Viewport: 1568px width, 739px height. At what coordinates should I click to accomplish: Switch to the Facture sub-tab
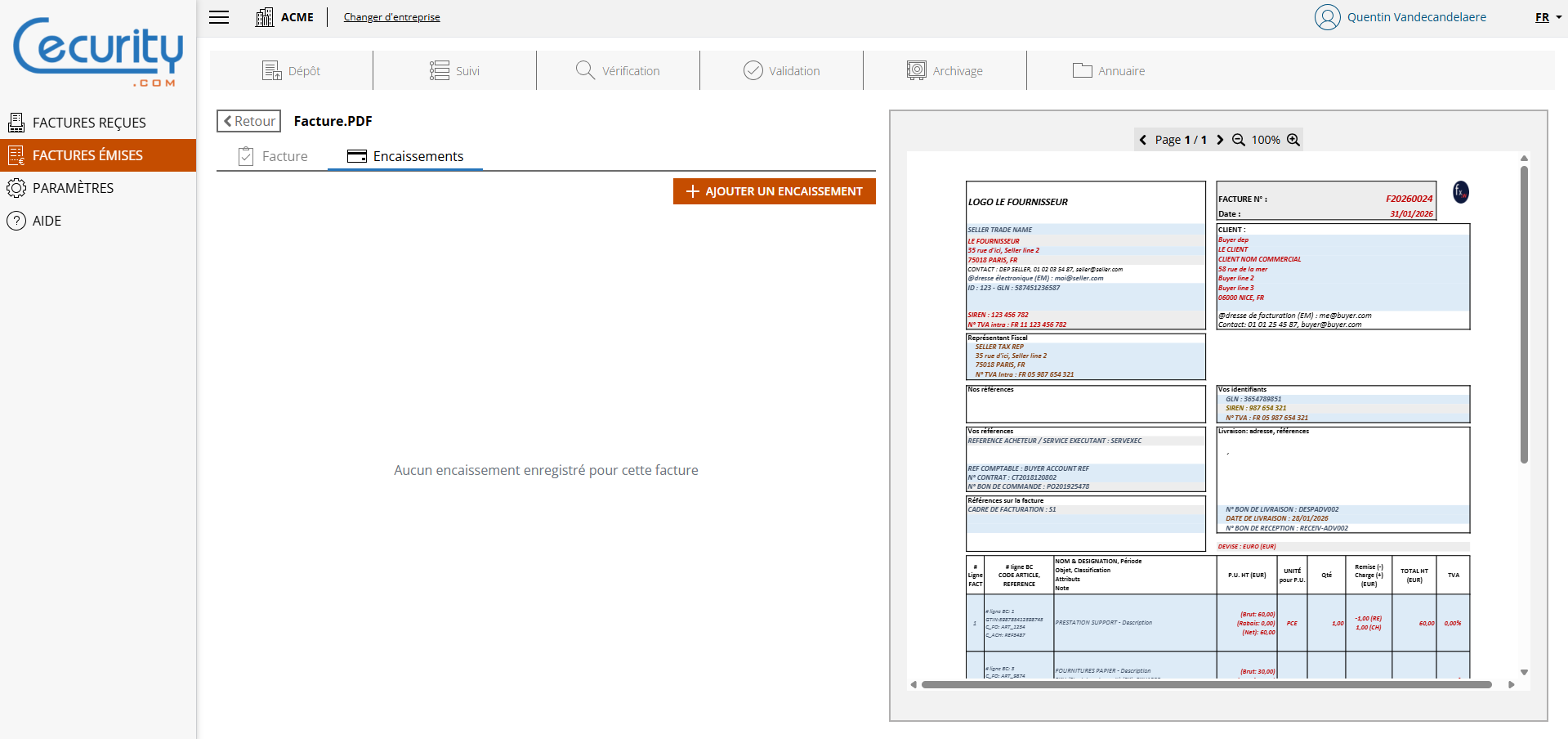point(273,156)
